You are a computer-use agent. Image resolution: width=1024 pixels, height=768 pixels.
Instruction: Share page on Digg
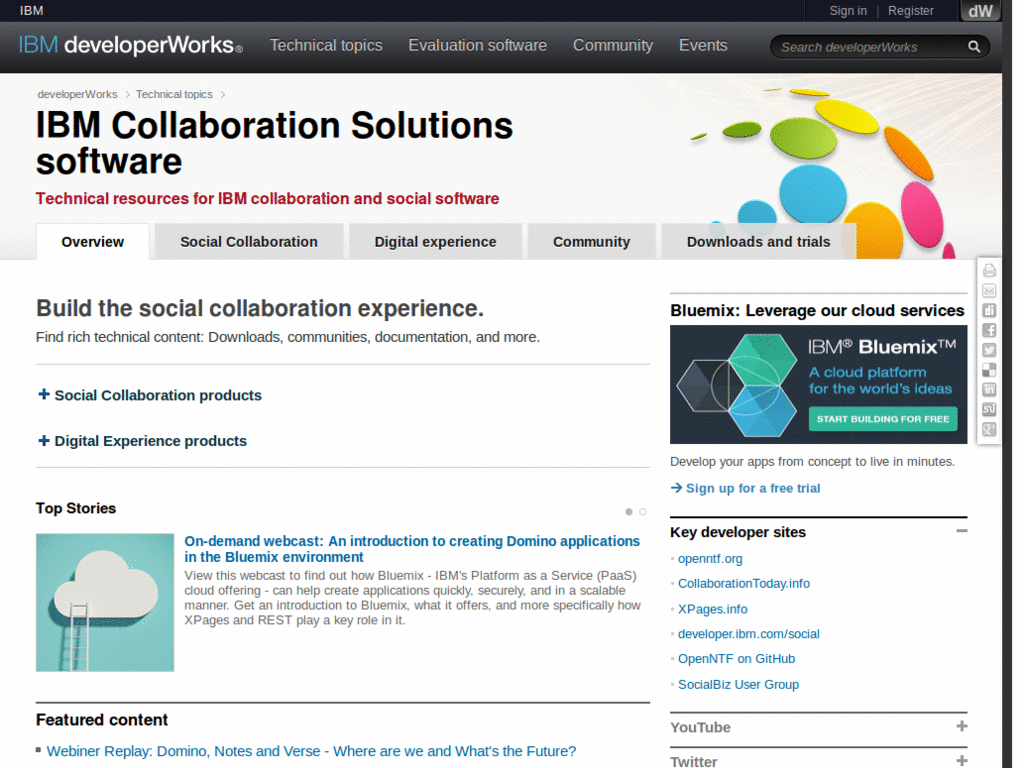coord(989,310)
